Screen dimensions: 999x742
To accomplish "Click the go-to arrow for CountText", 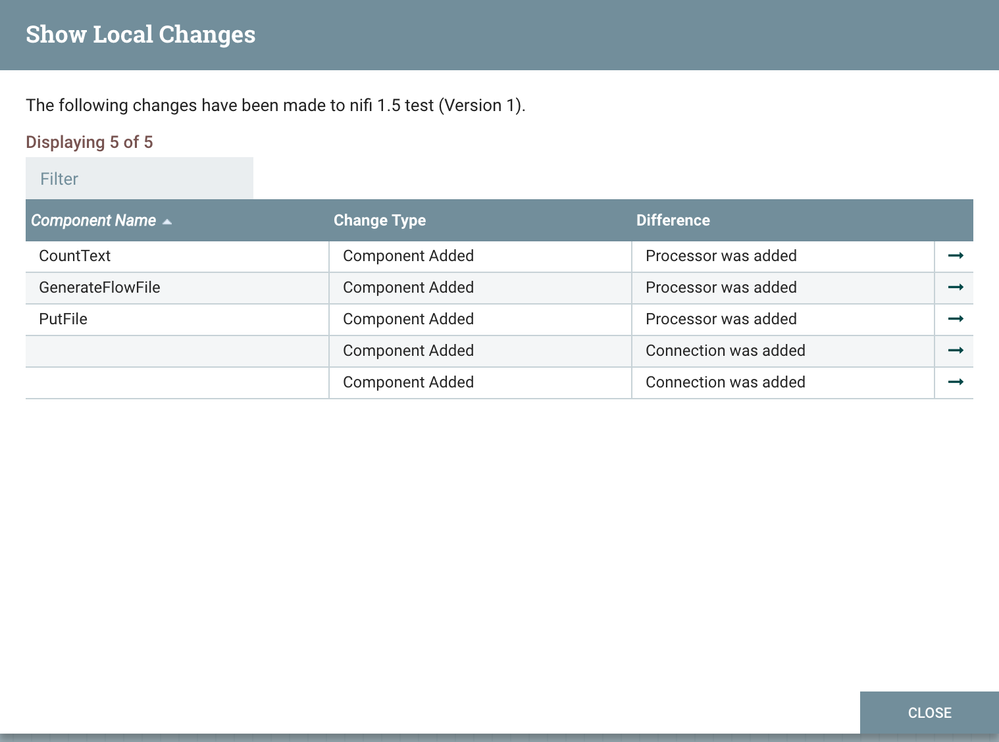I will [954, 256].
